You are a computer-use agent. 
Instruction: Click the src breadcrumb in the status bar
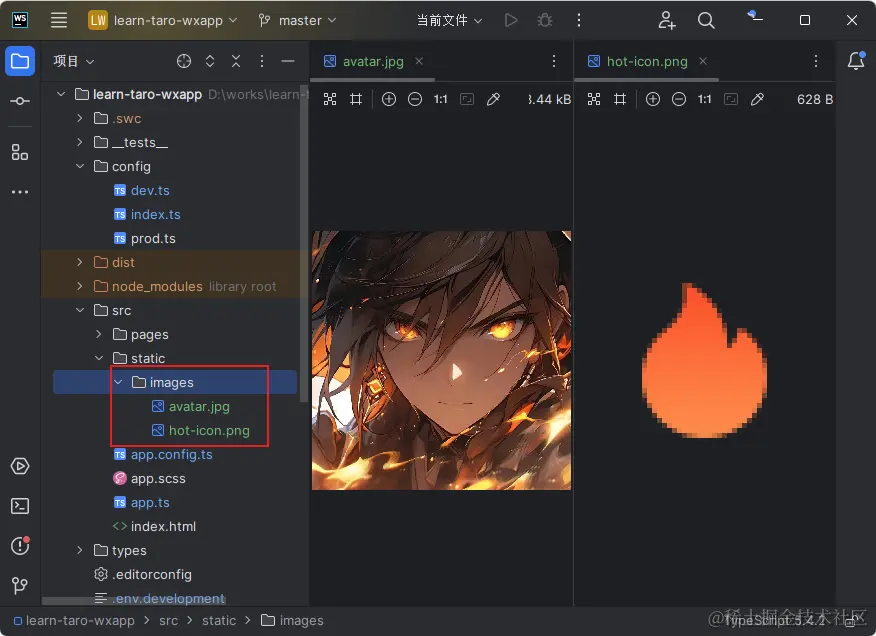pyautogui.click(x=168, y=620)
